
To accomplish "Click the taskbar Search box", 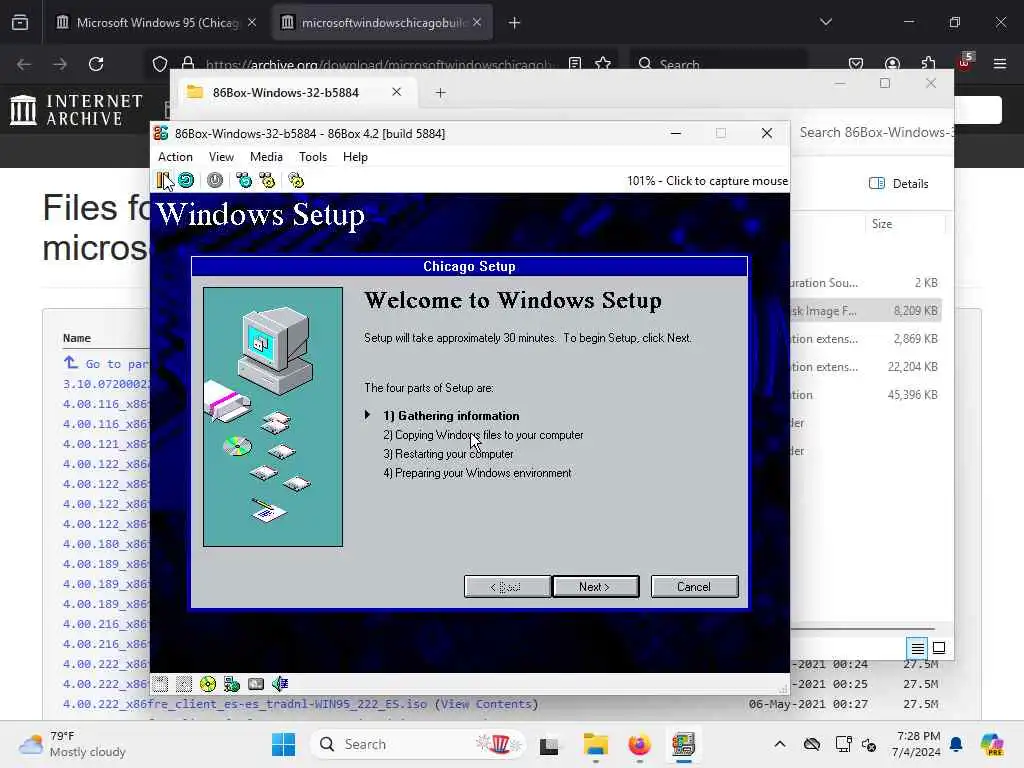I will pos(418,744).
